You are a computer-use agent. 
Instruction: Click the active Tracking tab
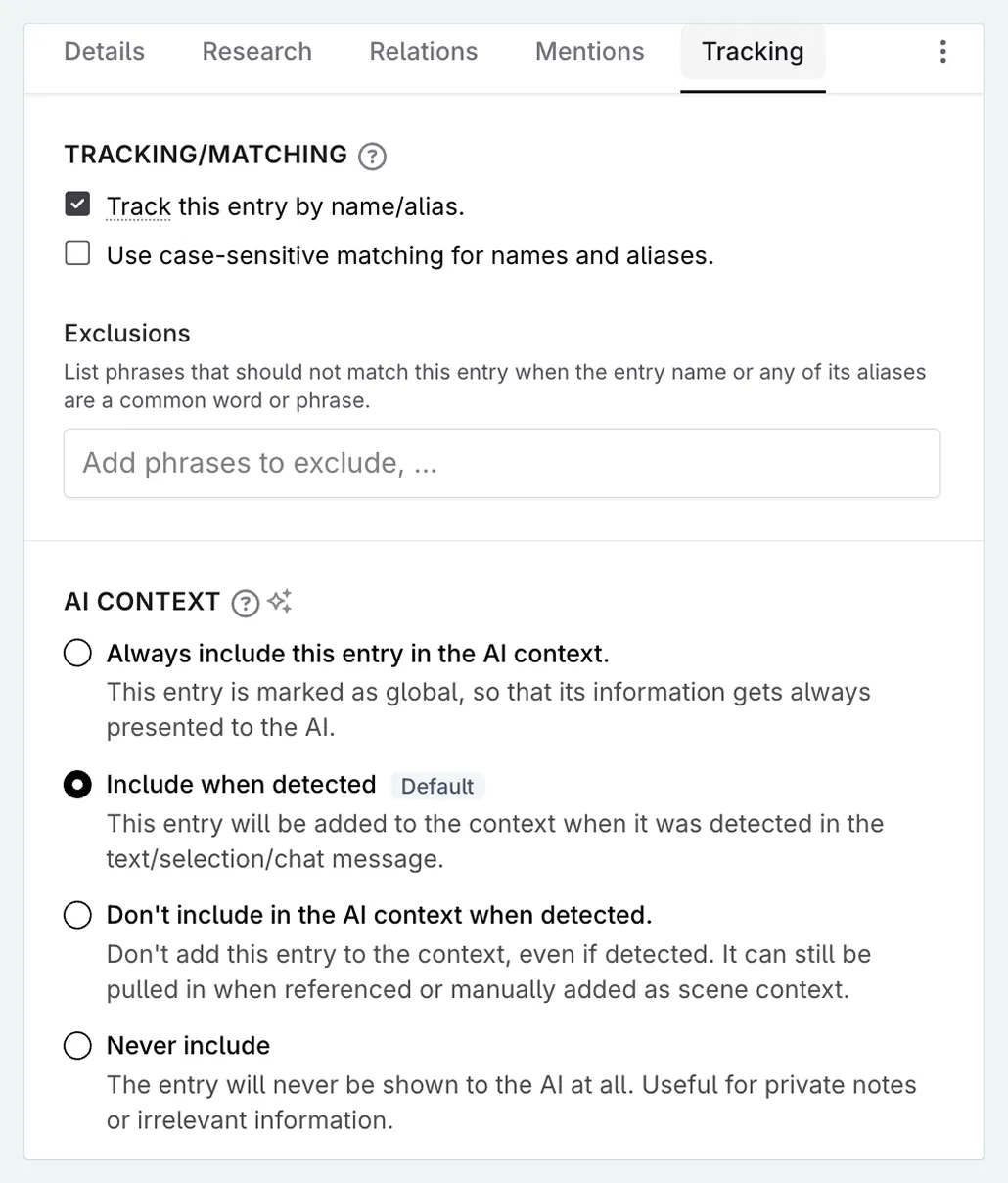(x=752, y=52)
